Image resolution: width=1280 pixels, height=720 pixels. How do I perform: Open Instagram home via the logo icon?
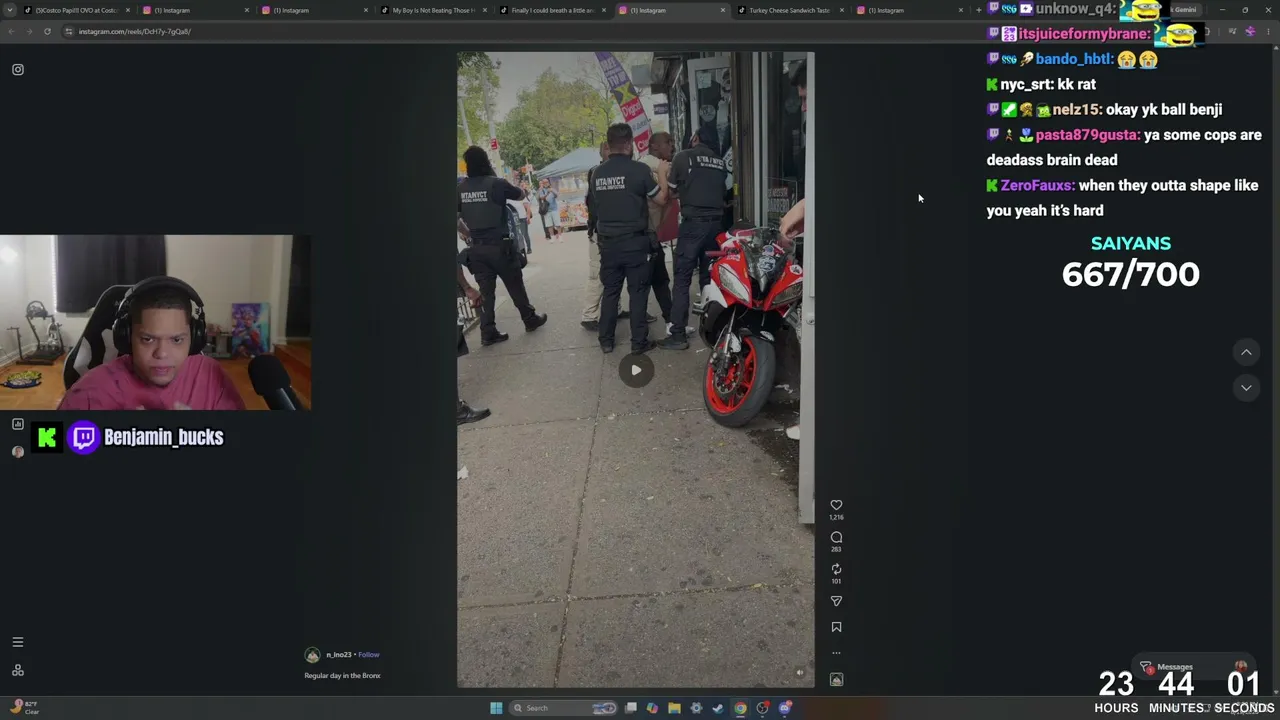[18, 69]
